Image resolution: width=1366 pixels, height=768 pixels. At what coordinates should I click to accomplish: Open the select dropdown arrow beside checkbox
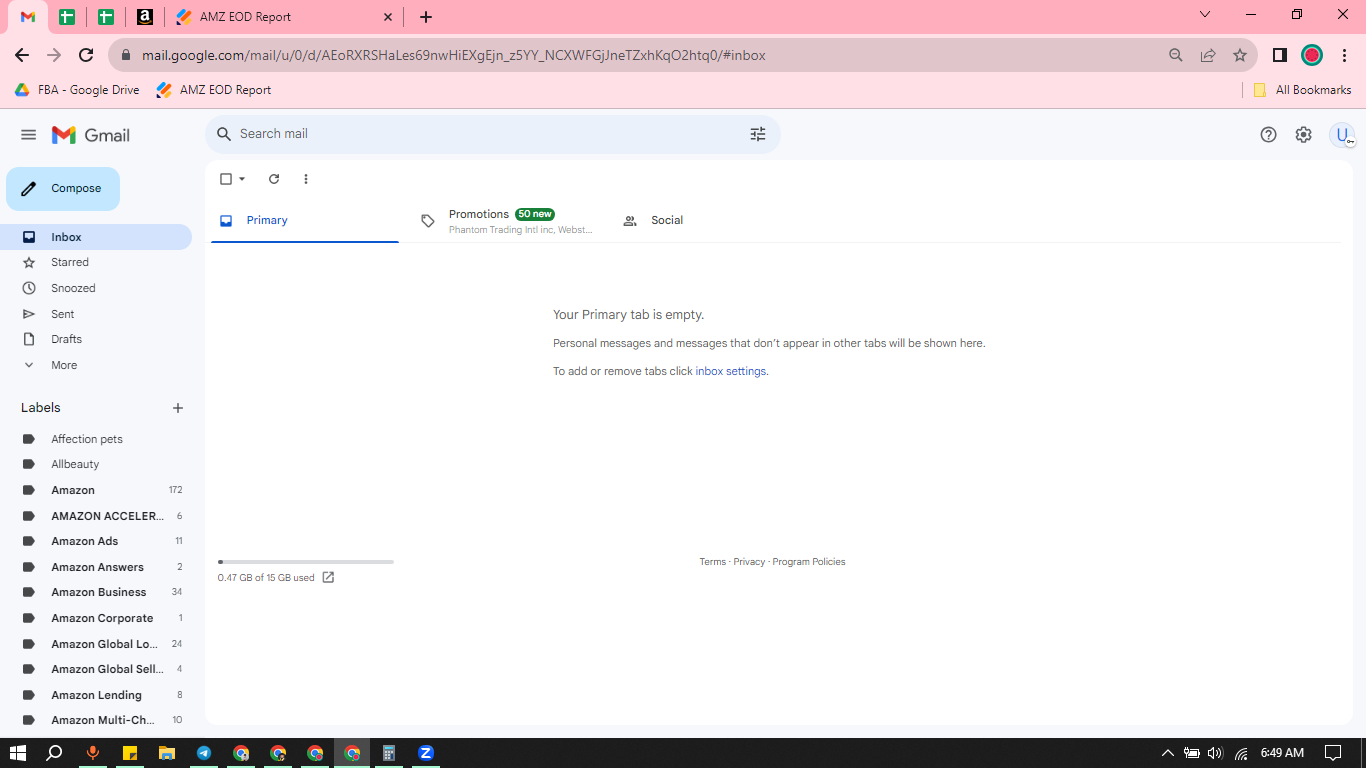pyautogui.click(x=242, y=179)
